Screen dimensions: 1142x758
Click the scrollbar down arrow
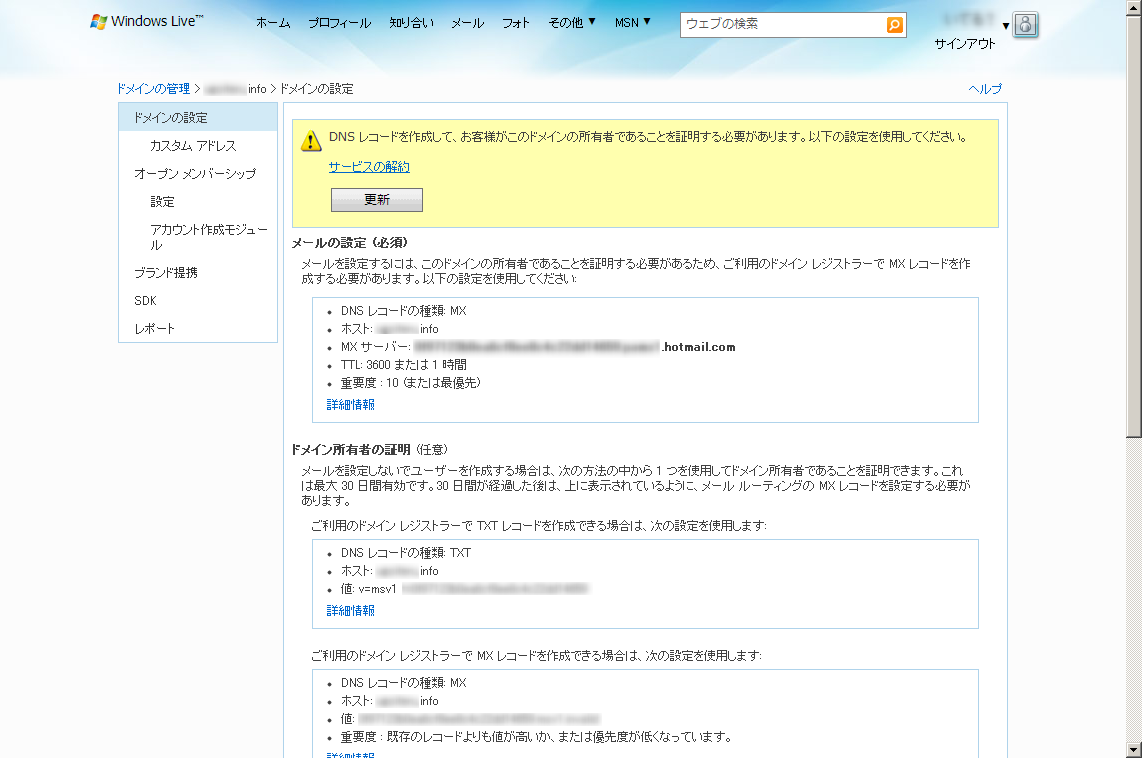coord(1134,750)
